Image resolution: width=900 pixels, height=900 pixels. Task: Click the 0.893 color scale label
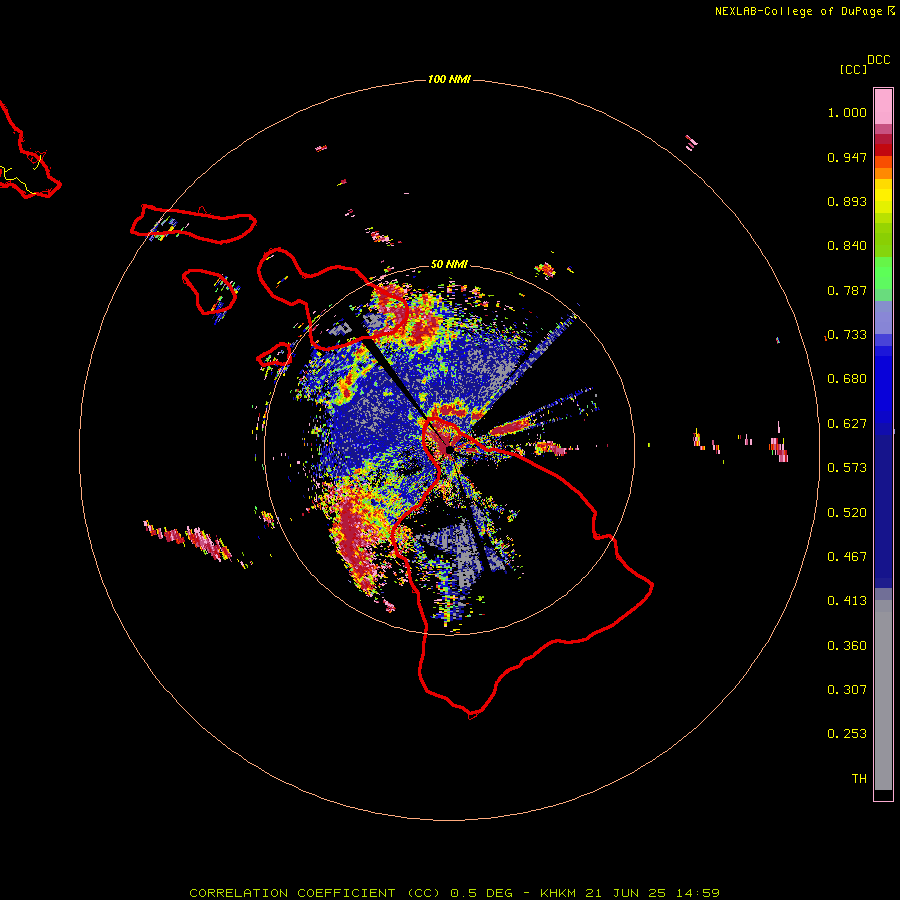847,201
